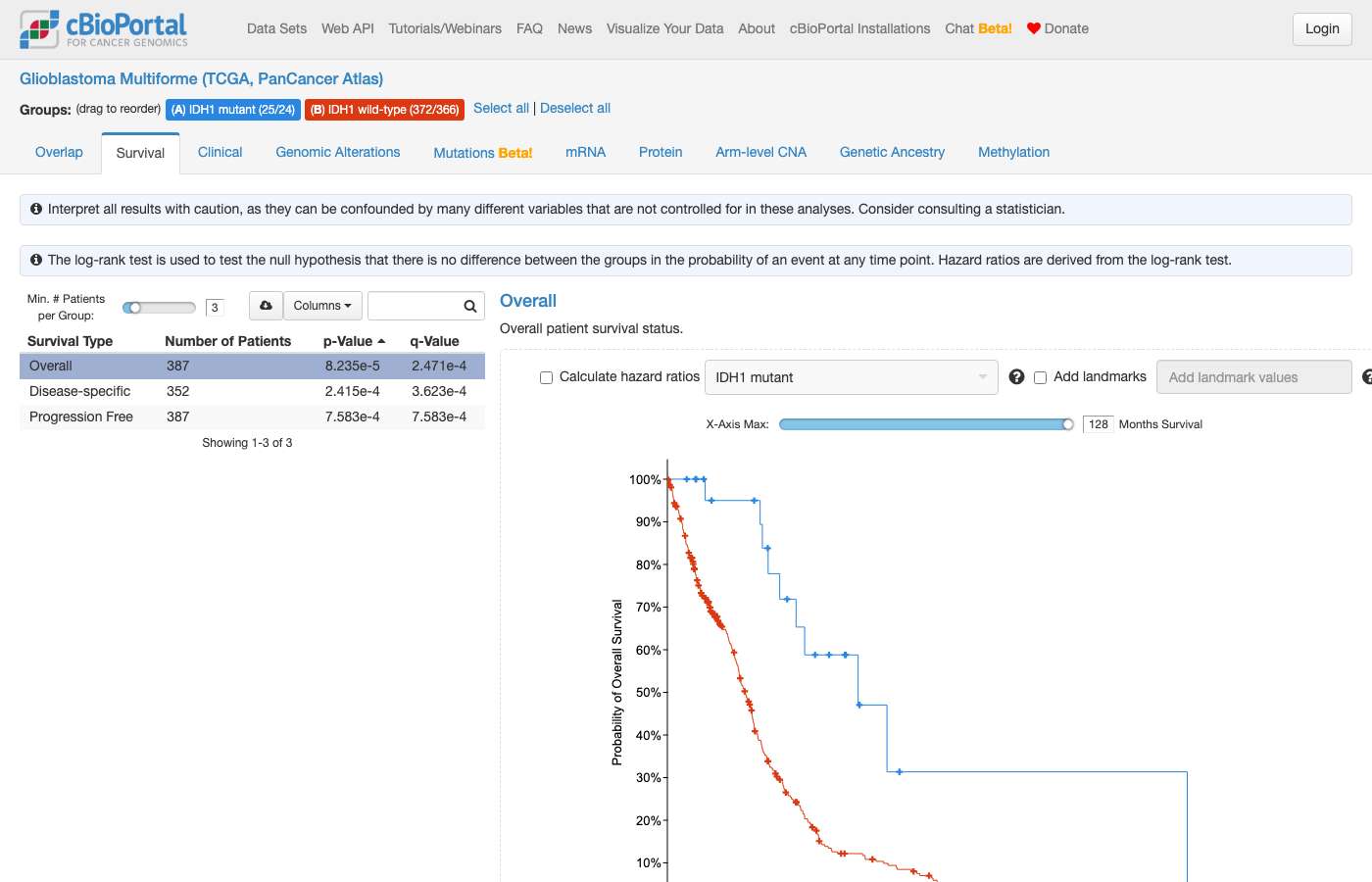Enable Calculate hazard ratios checkbox
Image resolution: width=1372 pixels, height=882 pixels.
tap(547, 377)
